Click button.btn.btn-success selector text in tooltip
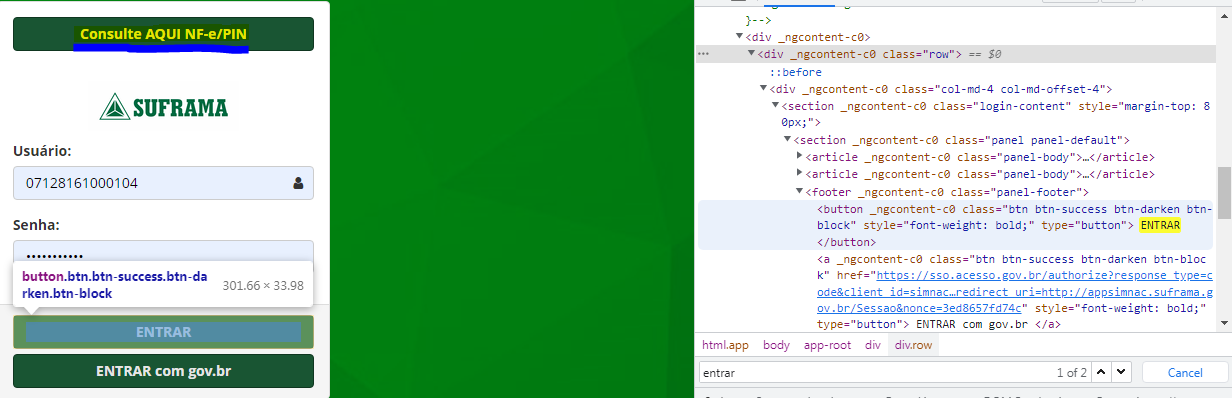This screenshot has width=1232, height=398. (x=115, y=284)
